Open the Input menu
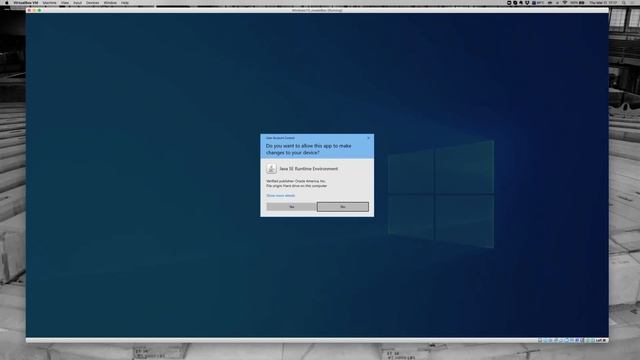This screenshot has height=360, width=640. (x=78, y=2)
